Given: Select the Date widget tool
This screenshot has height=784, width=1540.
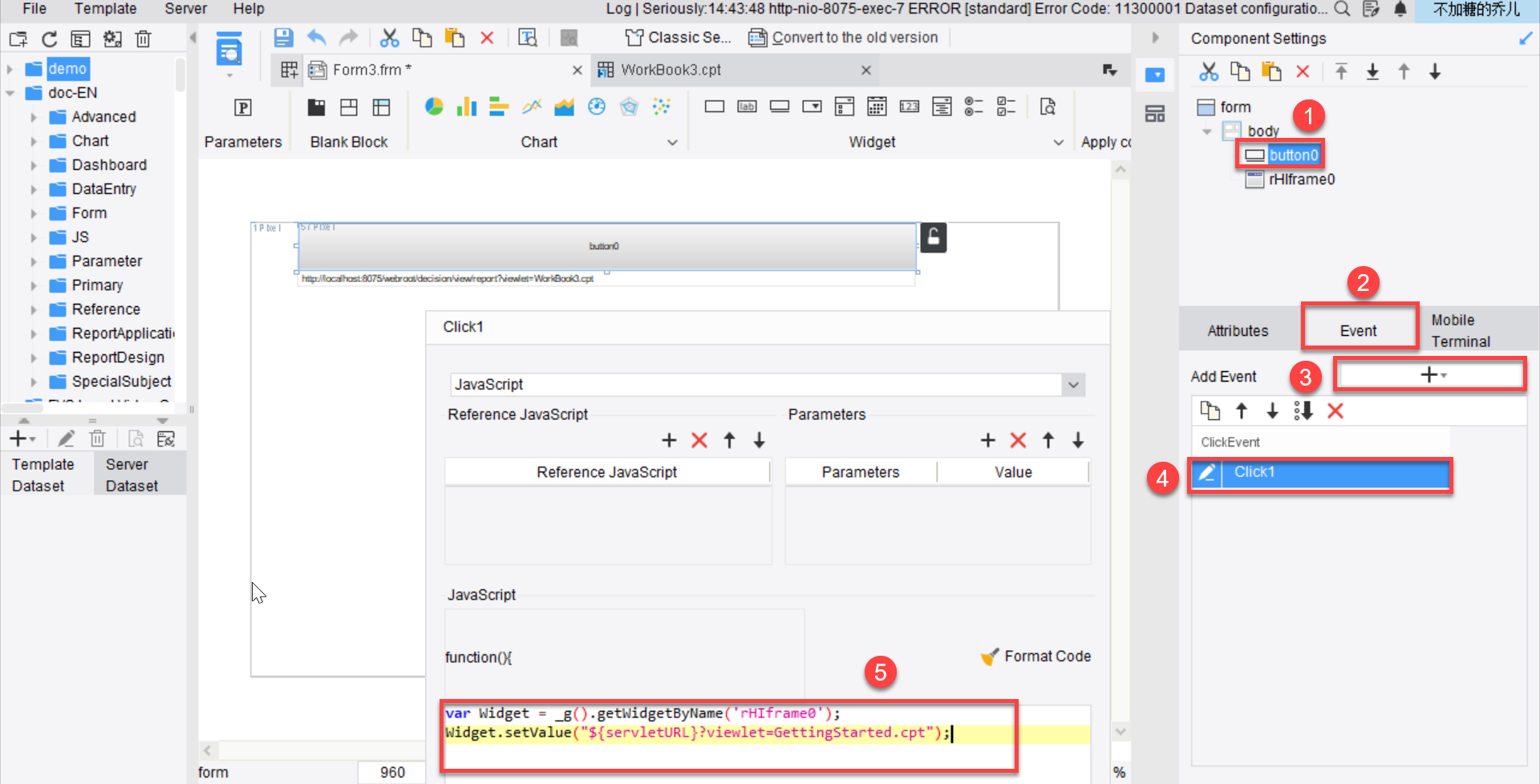Looking at the screenshot, I should 877,107.
